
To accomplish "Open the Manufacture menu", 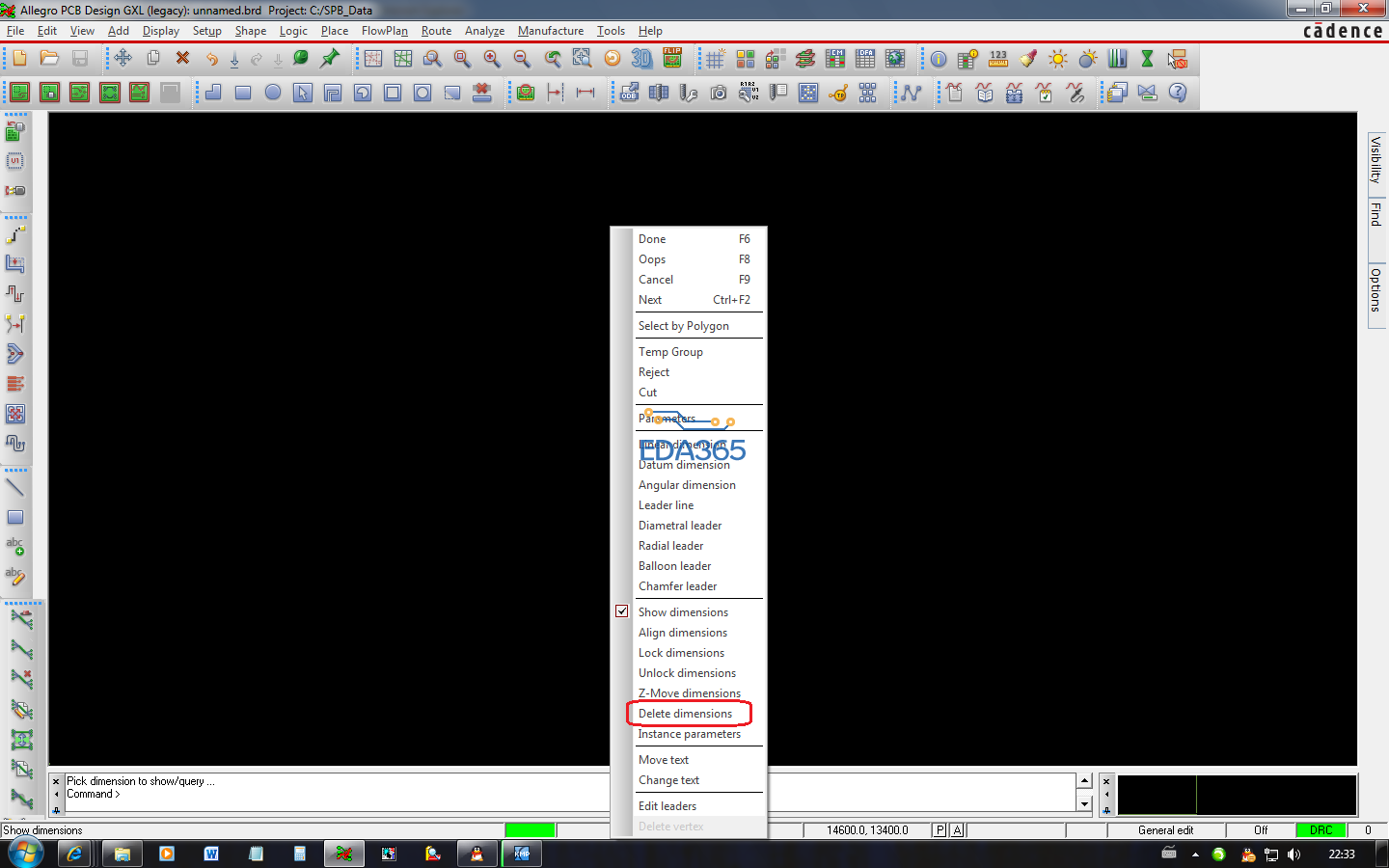I will (x=551, y=31).
